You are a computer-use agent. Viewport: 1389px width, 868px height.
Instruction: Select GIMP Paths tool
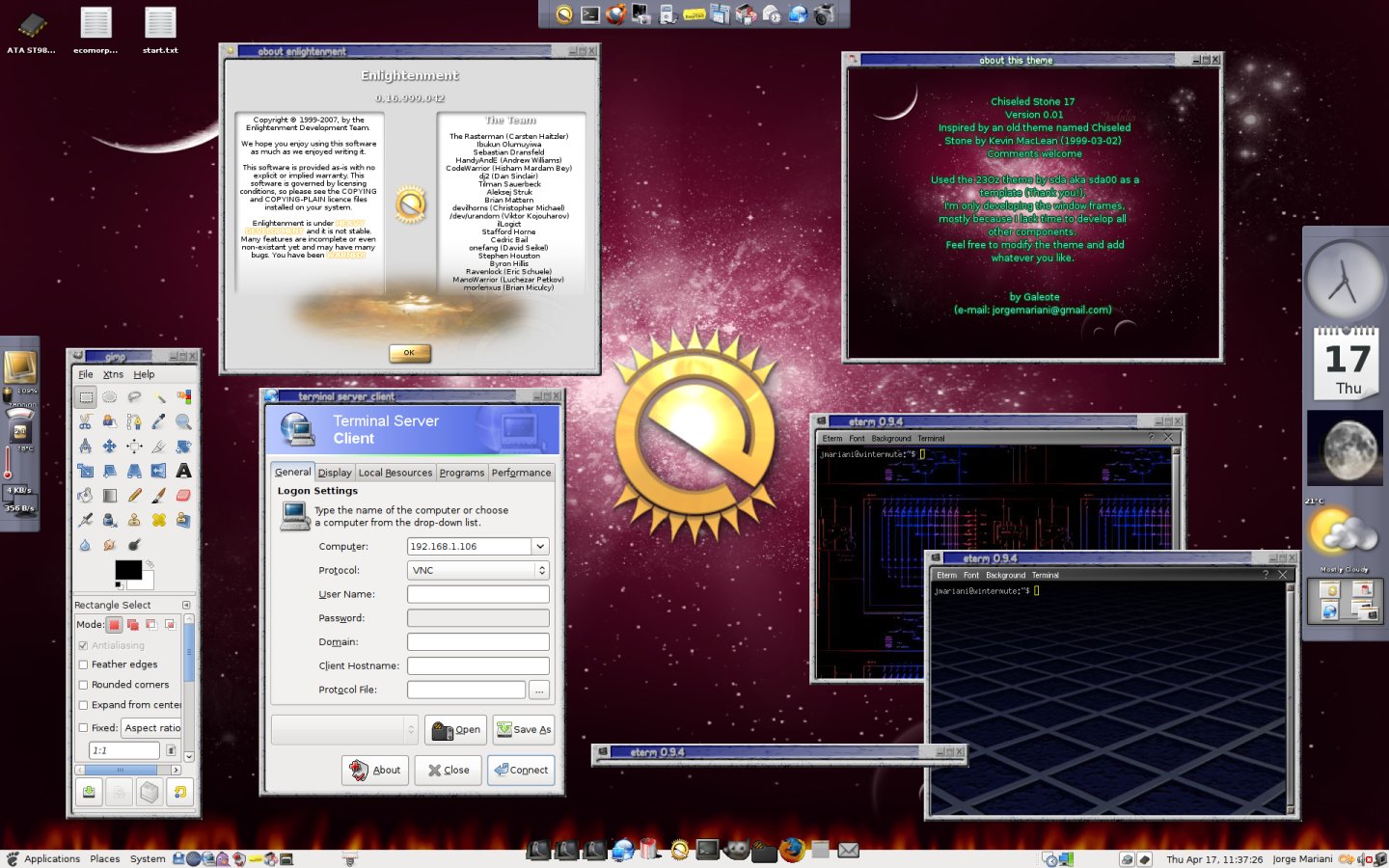click(134, 421)
